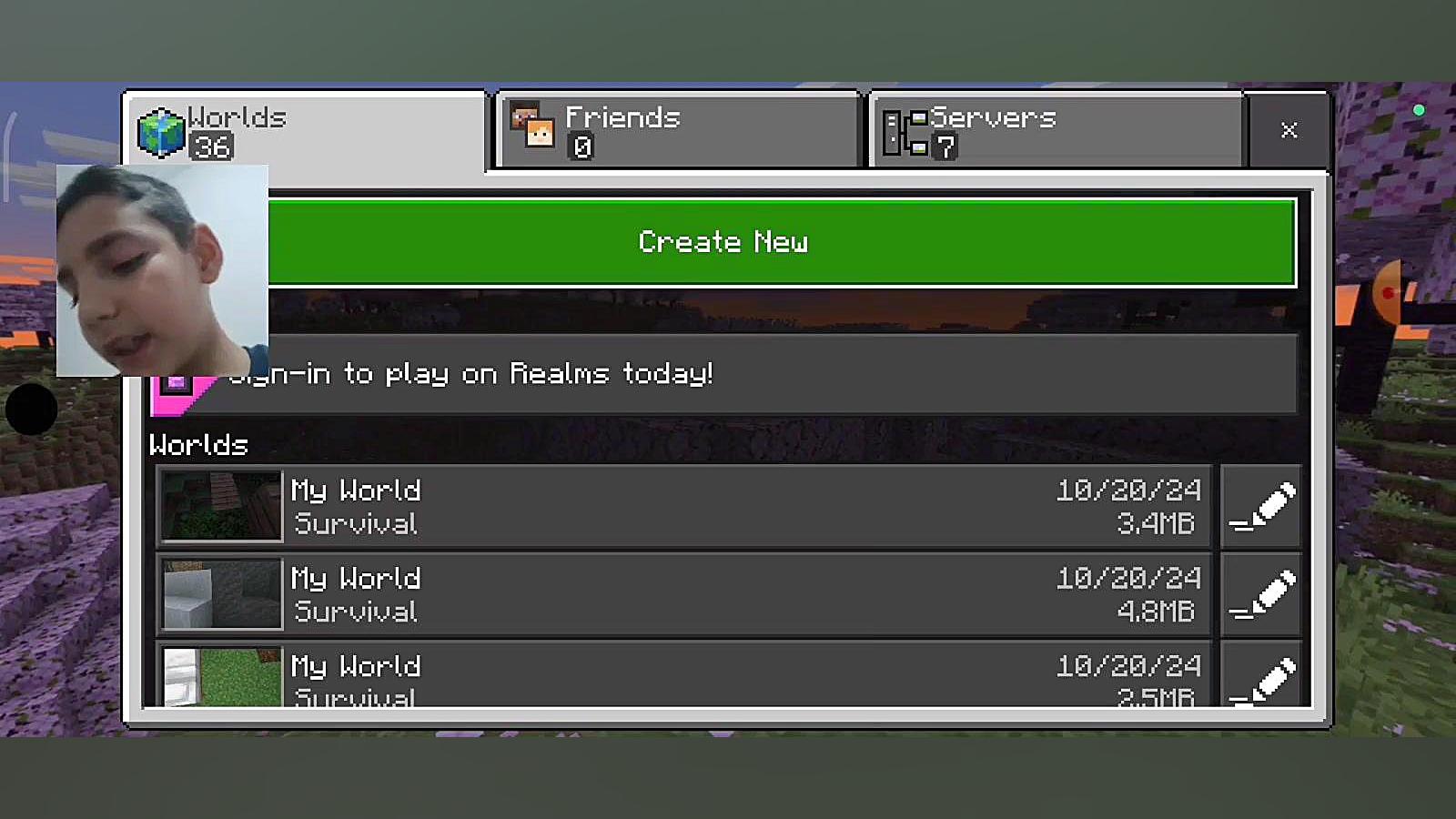
Task: Select the My World entry sized 3.4MB
Action: pyautogui.click(x=683, y=506)
